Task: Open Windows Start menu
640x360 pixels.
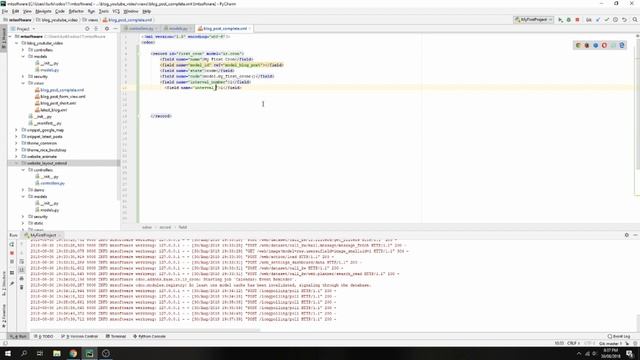Action: (x=8, y=353)
